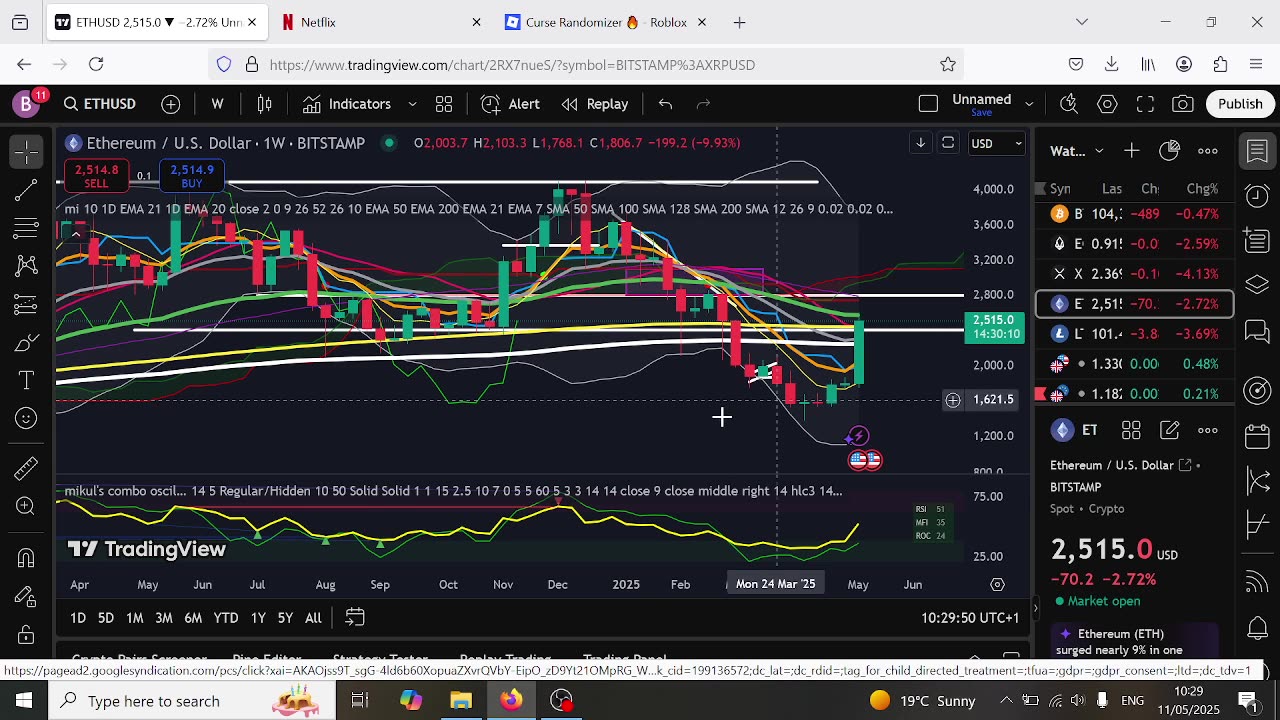Open symbol details grid view icon

click(1131, 430)
